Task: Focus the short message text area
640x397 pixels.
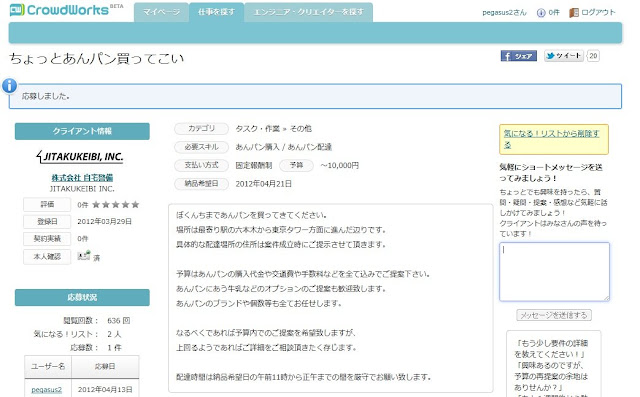Action: [554, 272]
